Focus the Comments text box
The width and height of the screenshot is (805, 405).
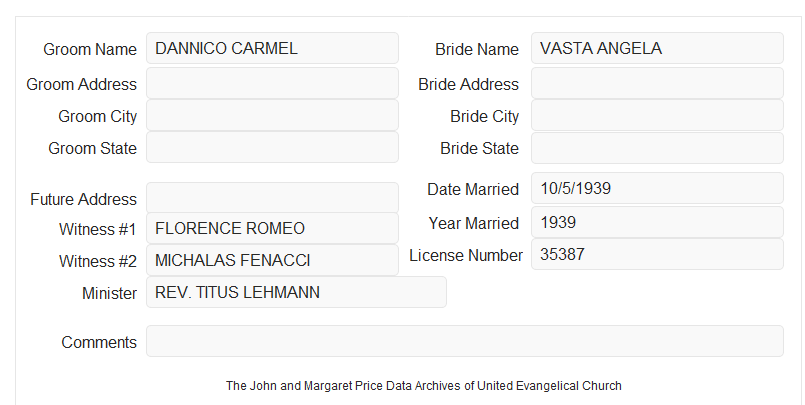click(x=465, y=341)
